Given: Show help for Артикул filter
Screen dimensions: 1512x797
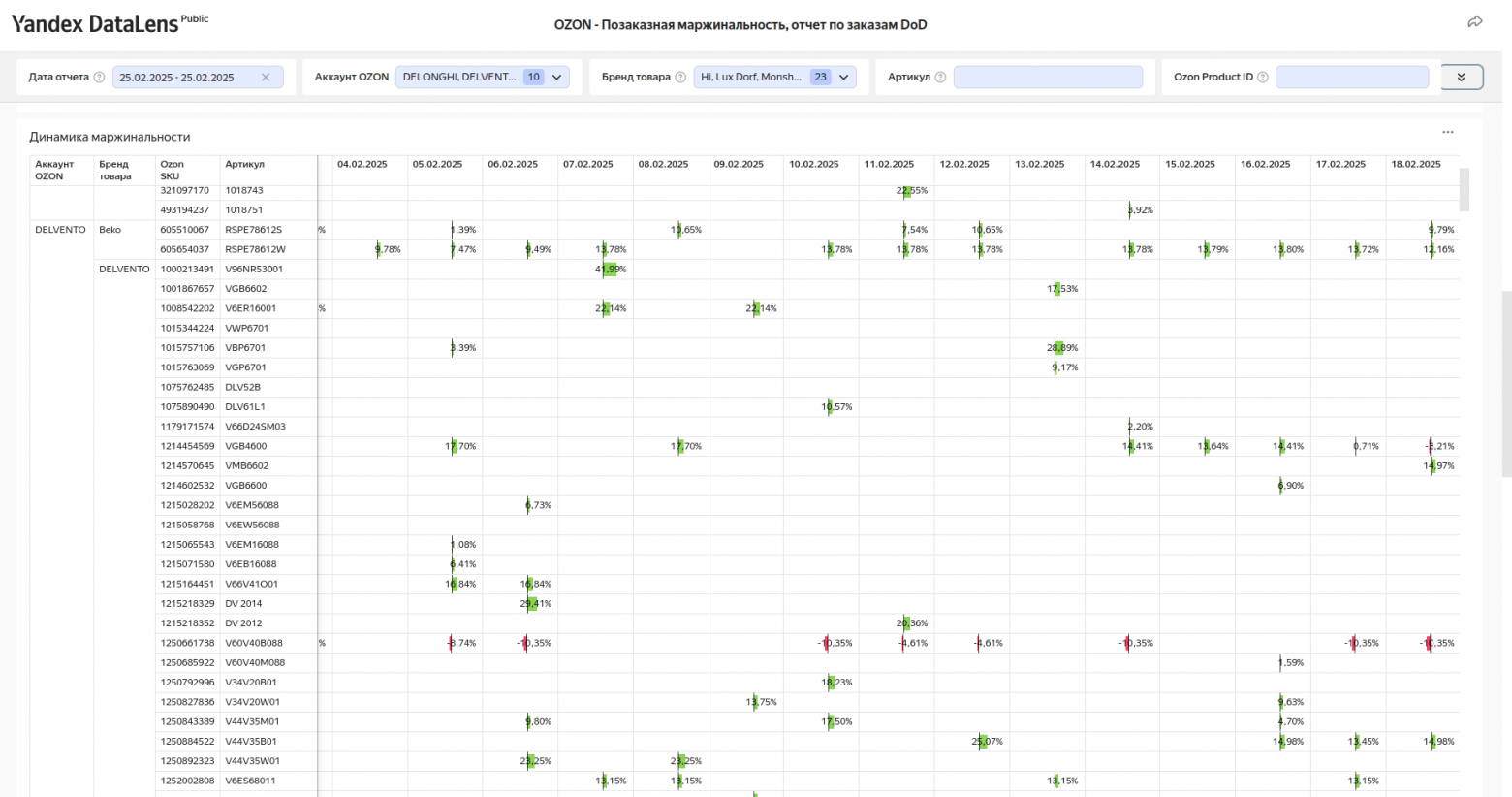Looking at the screenshot, I should (940, 78).
